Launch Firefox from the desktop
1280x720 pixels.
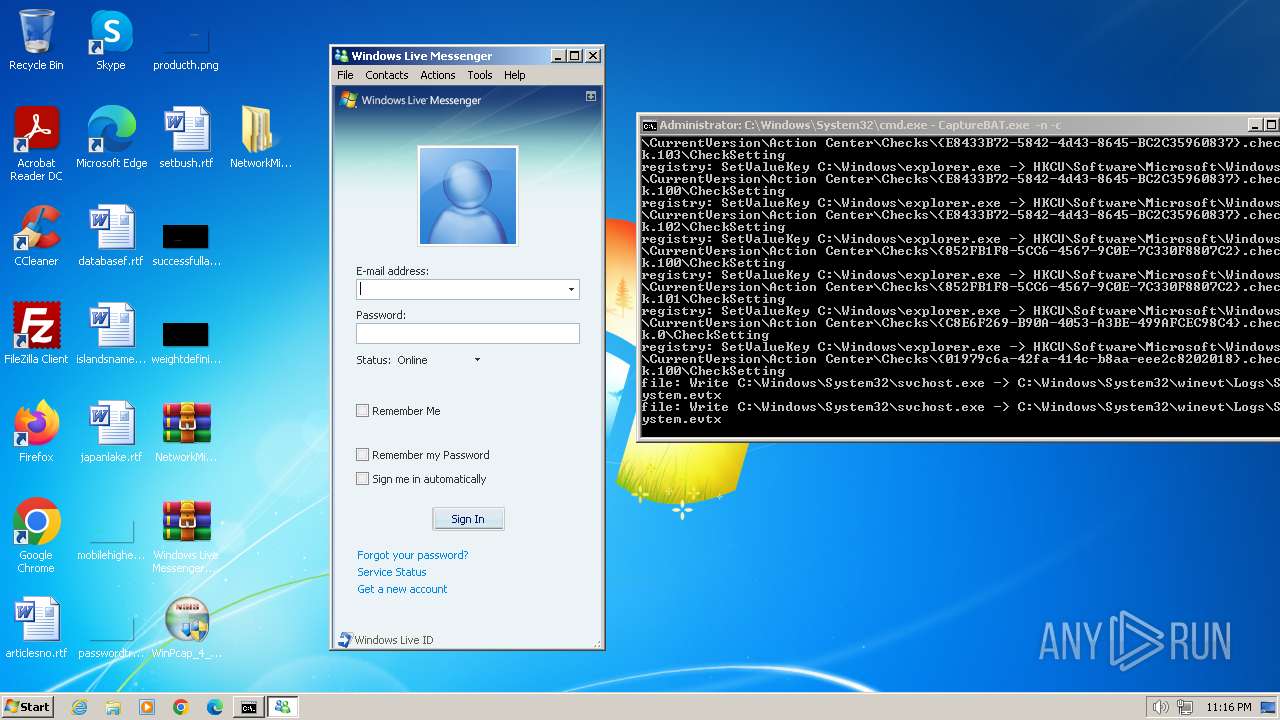click(x=36, y=432)
